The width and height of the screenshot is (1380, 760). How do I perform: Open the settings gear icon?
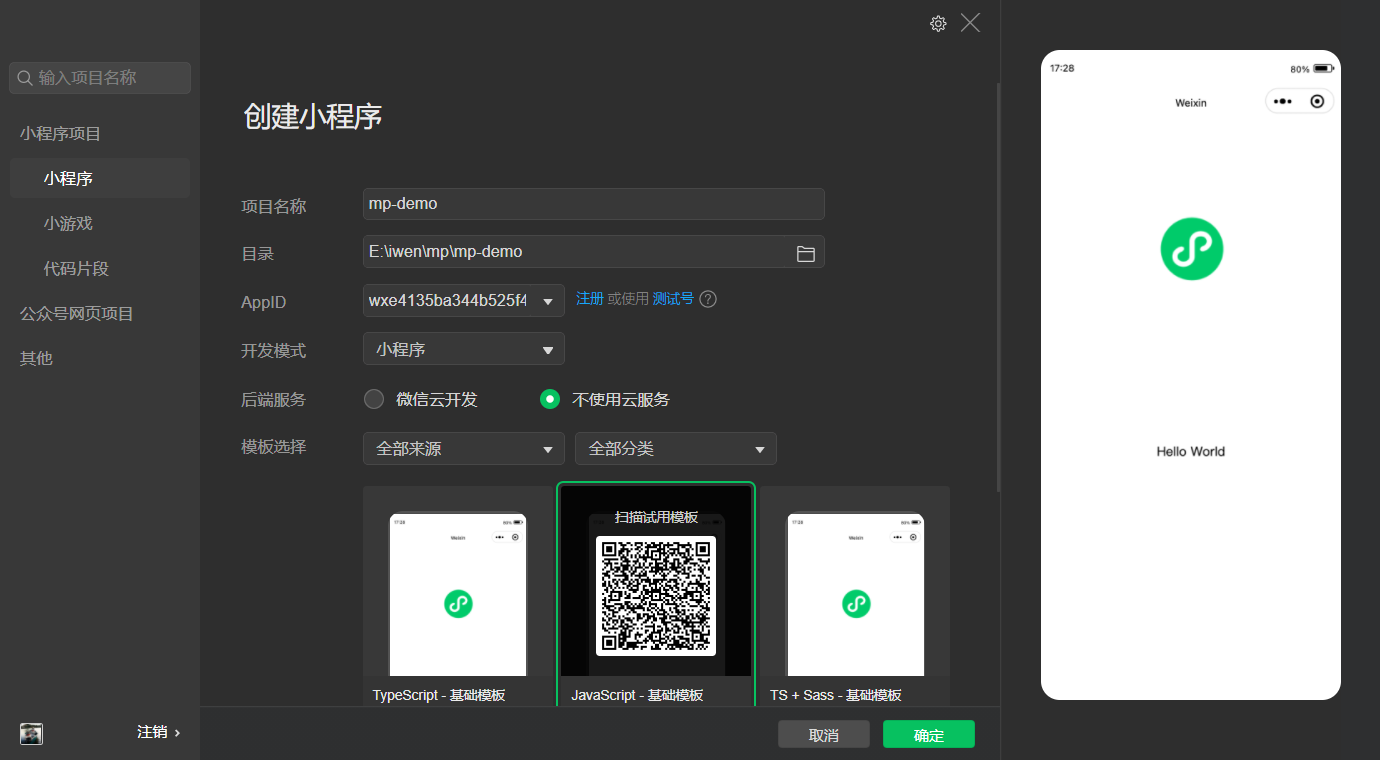click(938, 24)
